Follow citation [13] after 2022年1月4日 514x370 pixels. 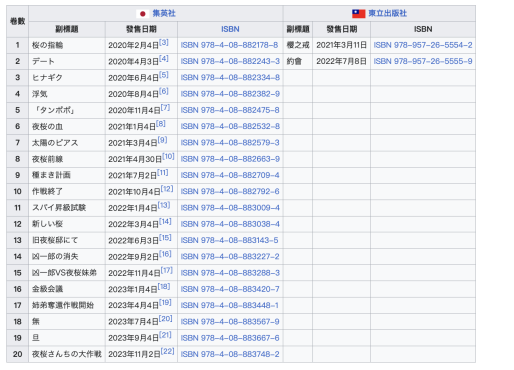(164, 205)
